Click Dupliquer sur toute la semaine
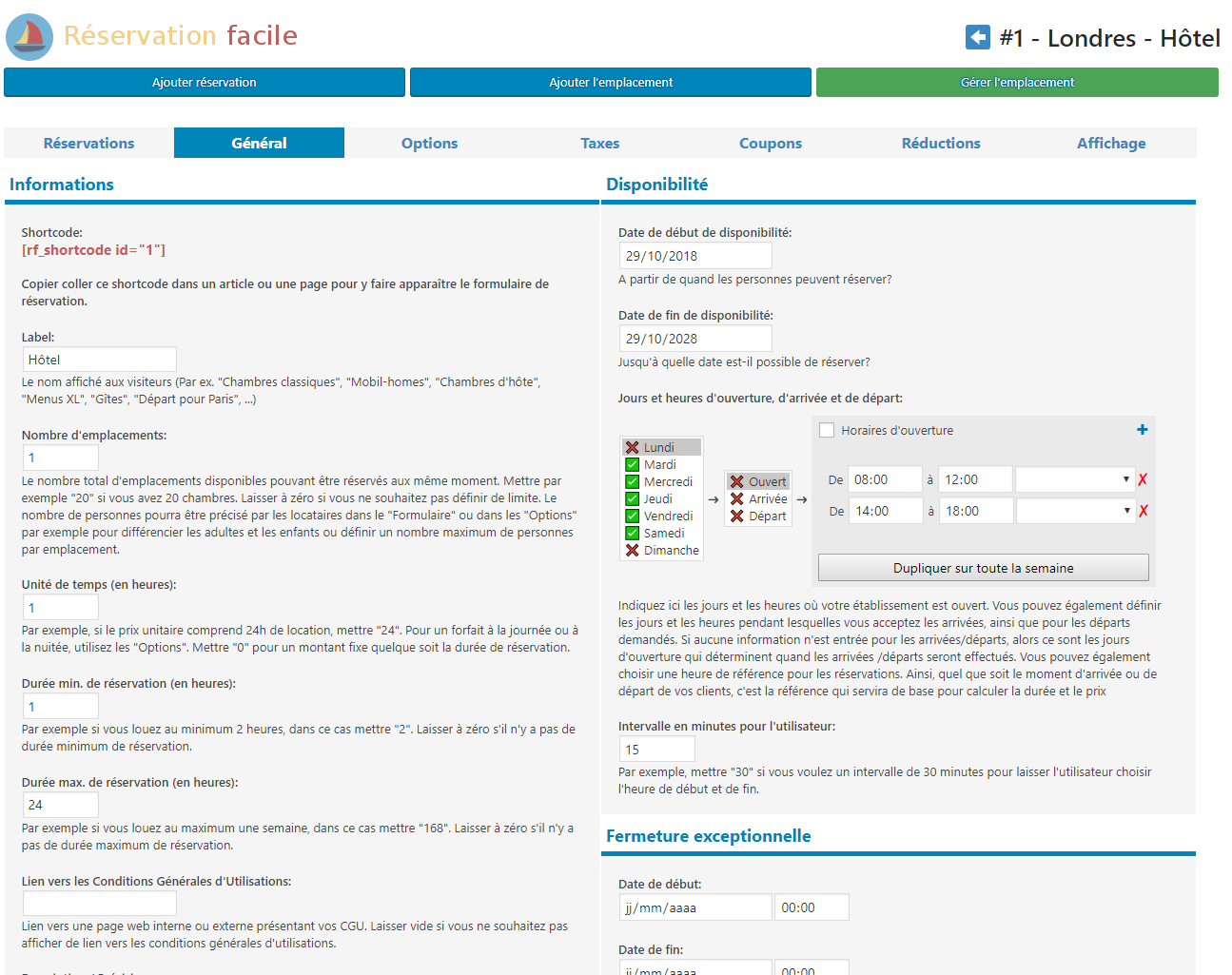 pyautogui.click(x=983, y=568)
